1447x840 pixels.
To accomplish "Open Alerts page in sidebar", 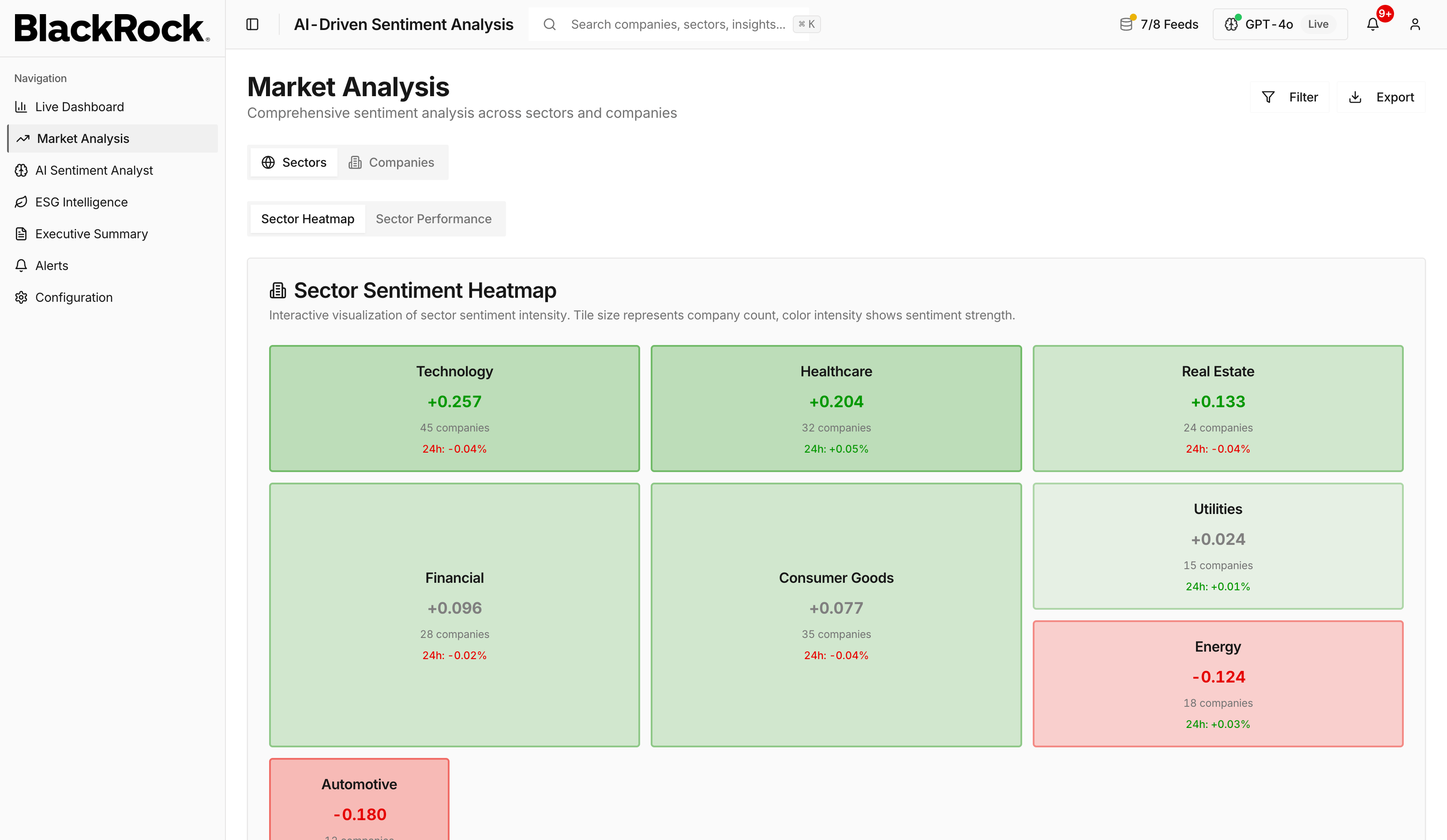I will [x=112, y=265].
